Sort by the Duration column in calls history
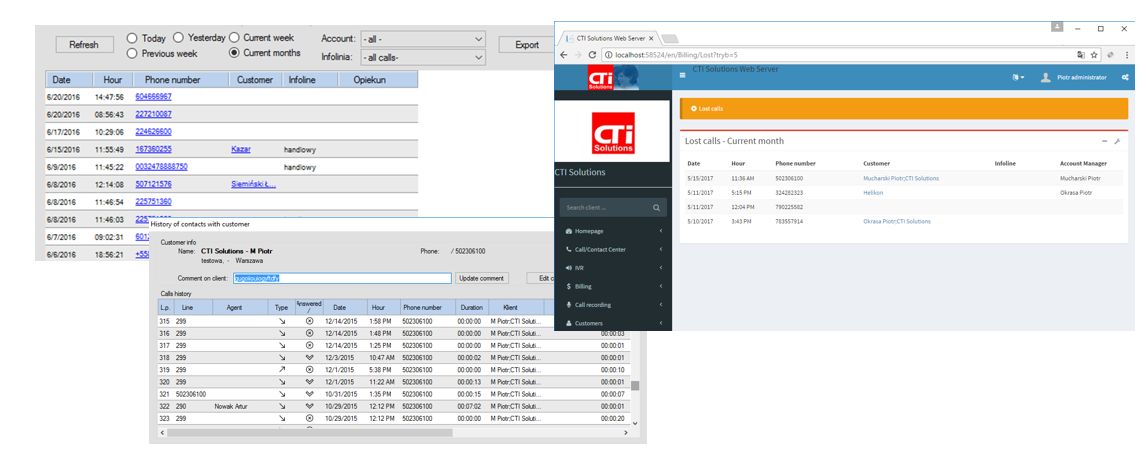This screenshot has width=1148, height=453. (471, 308)
